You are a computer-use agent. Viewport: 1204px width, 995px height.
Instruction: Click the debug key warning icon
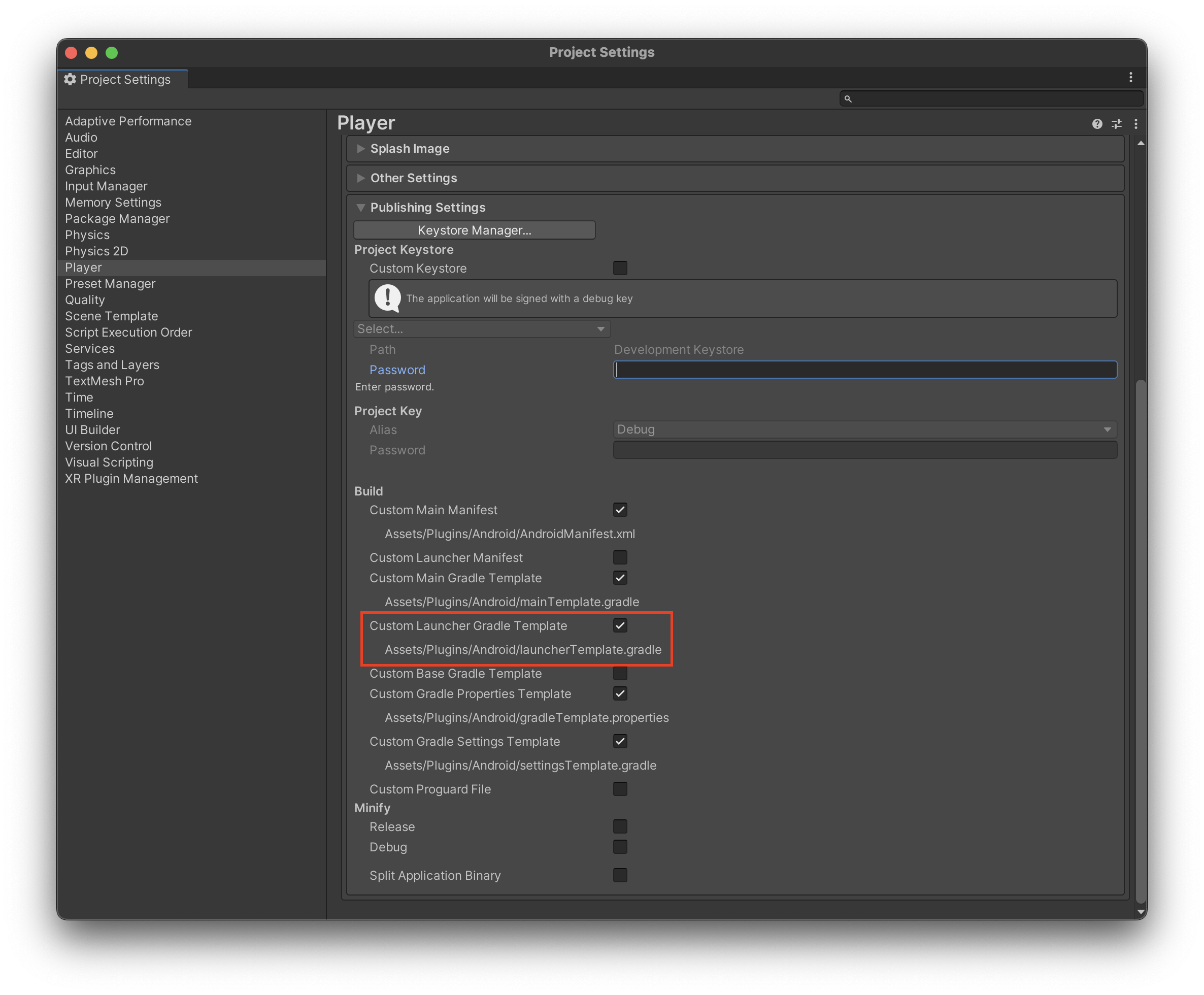[387, 298]
